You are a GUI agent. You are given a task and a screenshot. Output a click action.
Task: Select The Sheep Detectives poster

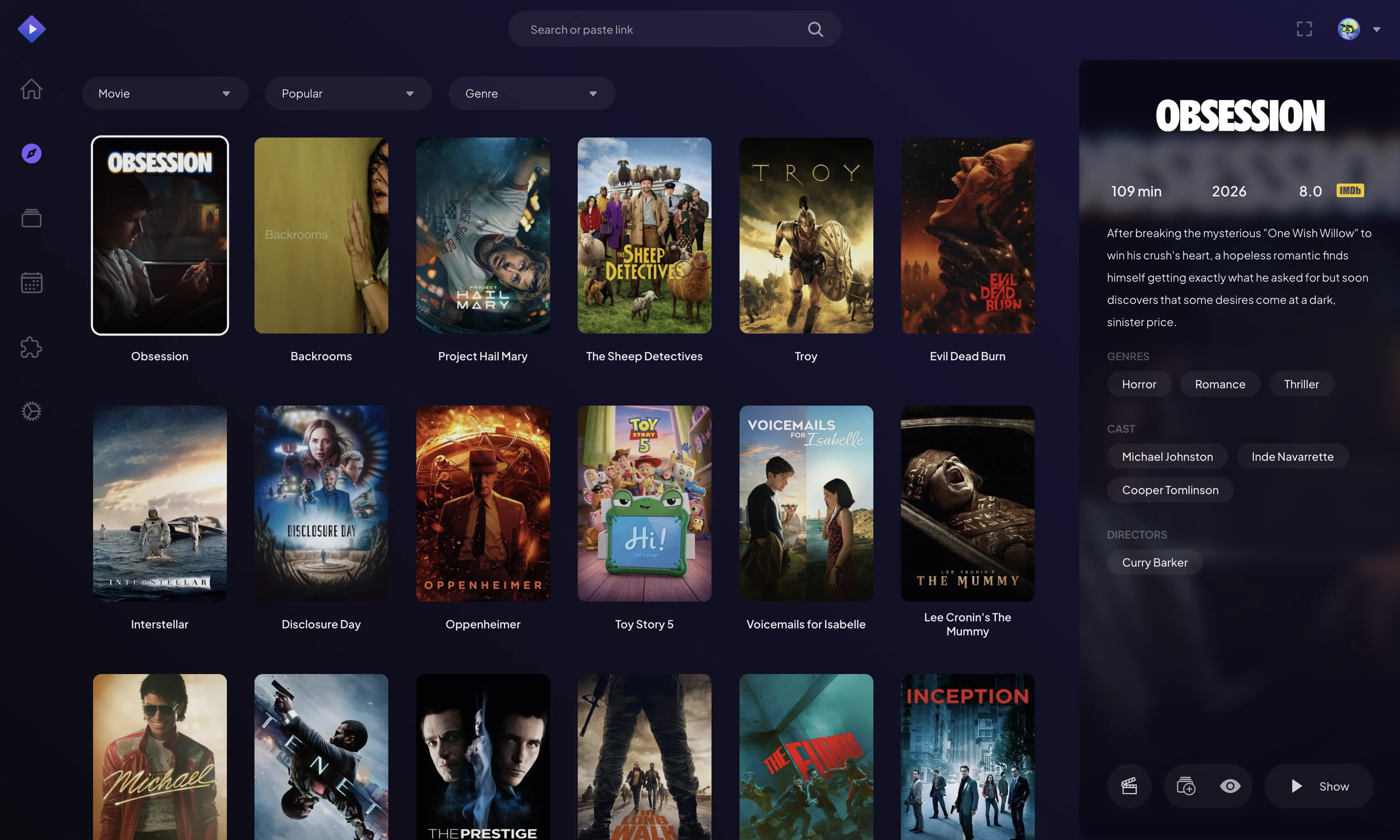point(644,236)
